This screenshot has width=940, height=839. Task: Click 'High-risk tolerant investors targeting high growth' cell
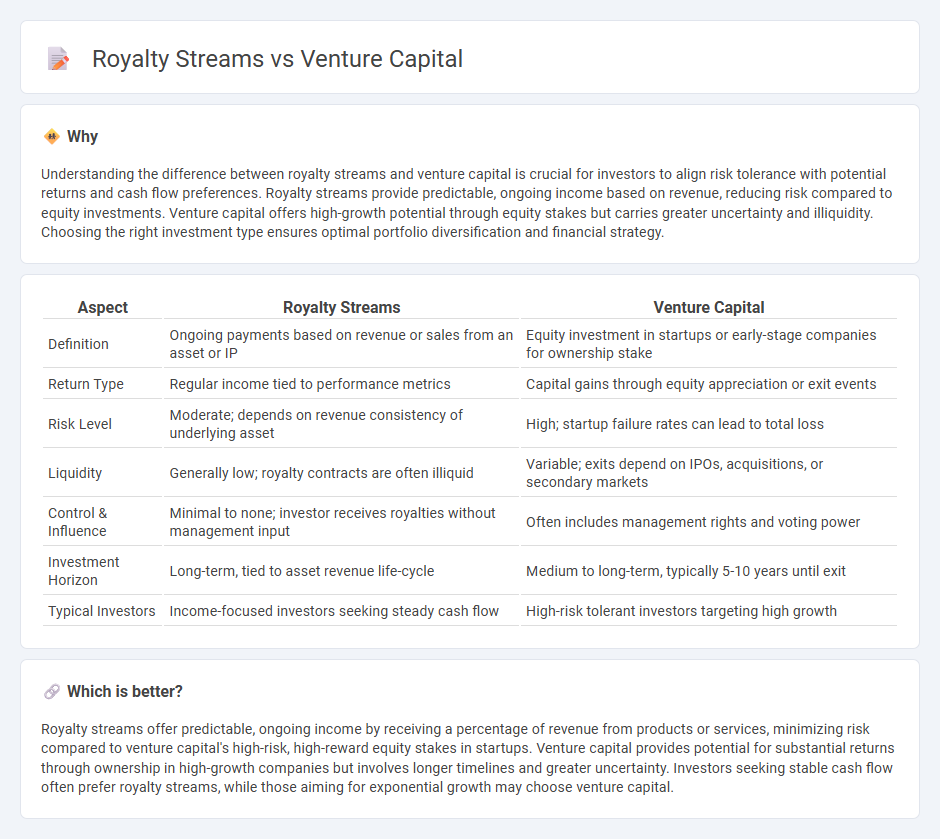pyautogui.click(x=709, y=611)
